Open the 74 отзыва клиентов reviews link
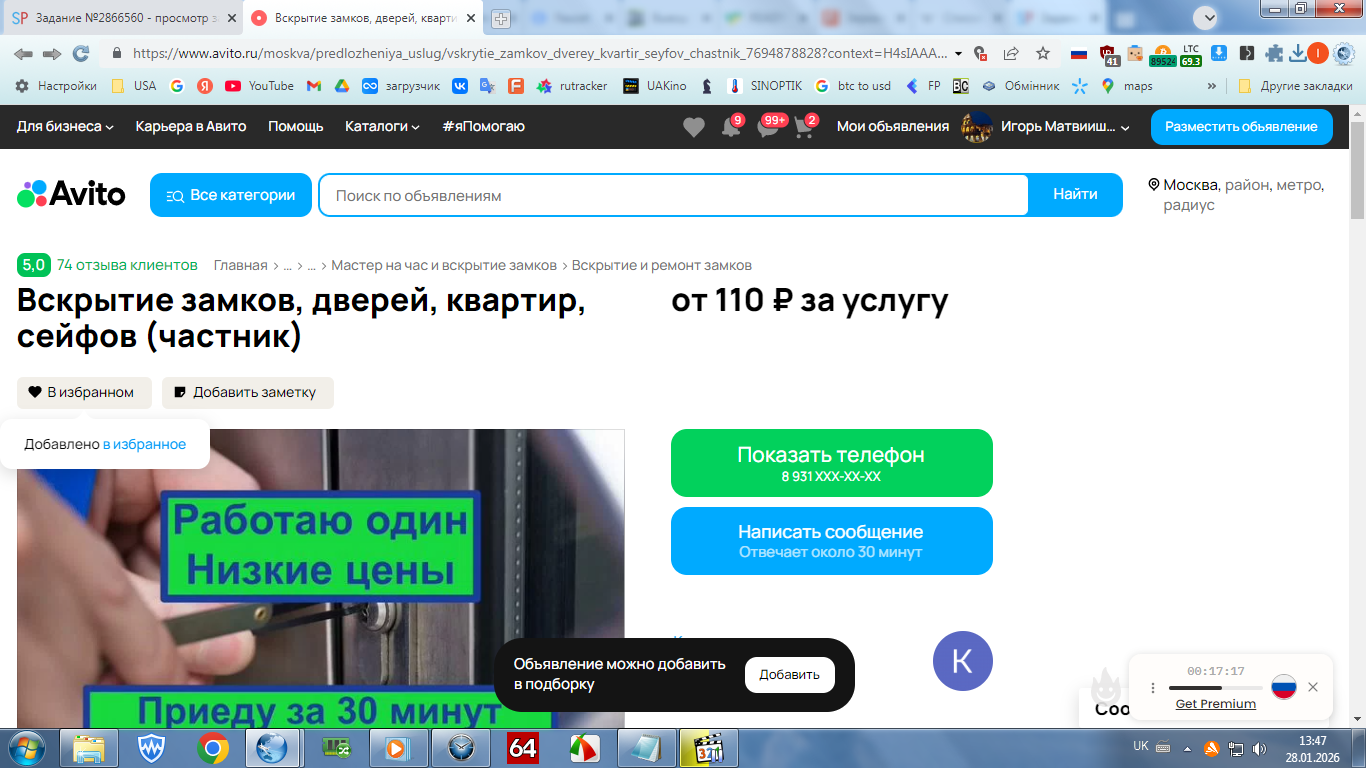Viewport: 1366px width, 768px height. click(127, 265)
